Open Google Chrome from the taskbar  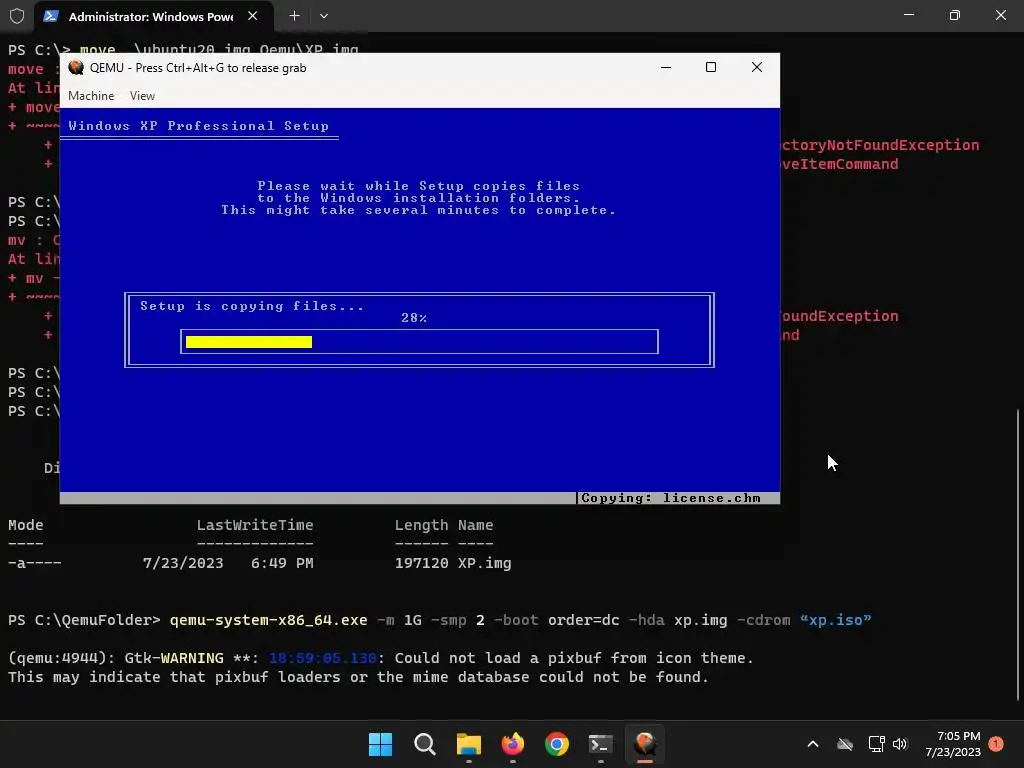[556, 744]
